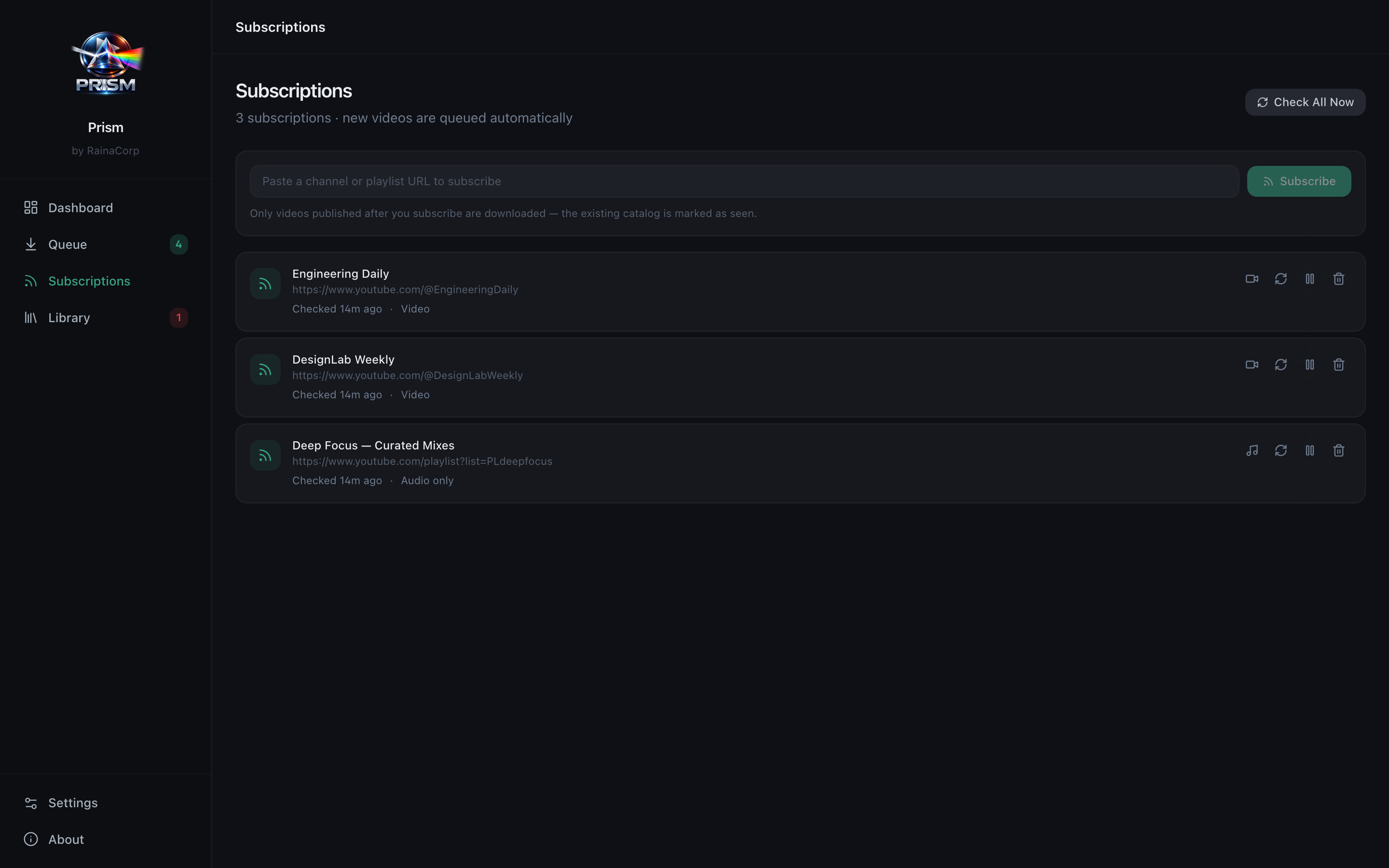Image resolution: width=1389 pixels, height=868 pixels.
Task: Click the green Subscribe button
Action: pyautogui.click(x=1299, y=181)
